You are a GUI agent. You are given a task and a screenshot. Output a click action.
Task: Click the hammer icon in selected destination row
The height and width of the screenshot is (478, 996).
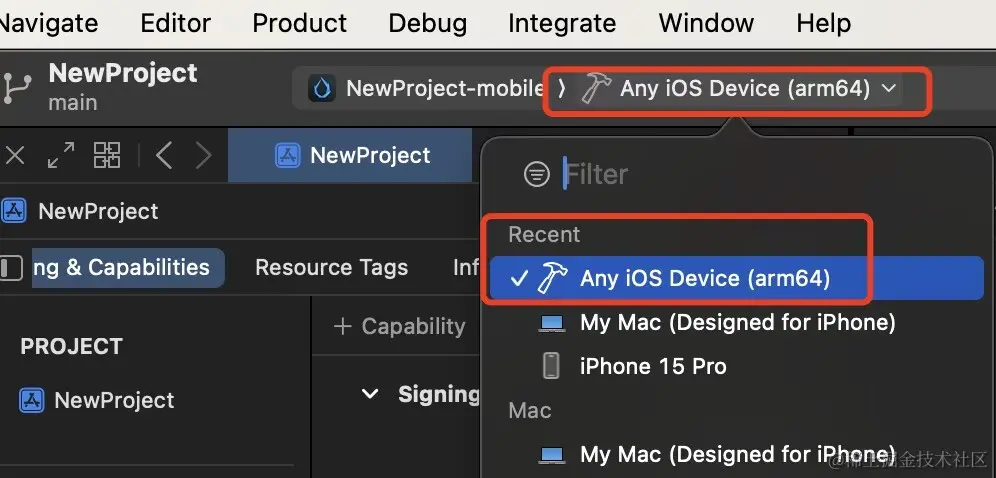coord(552,278)
